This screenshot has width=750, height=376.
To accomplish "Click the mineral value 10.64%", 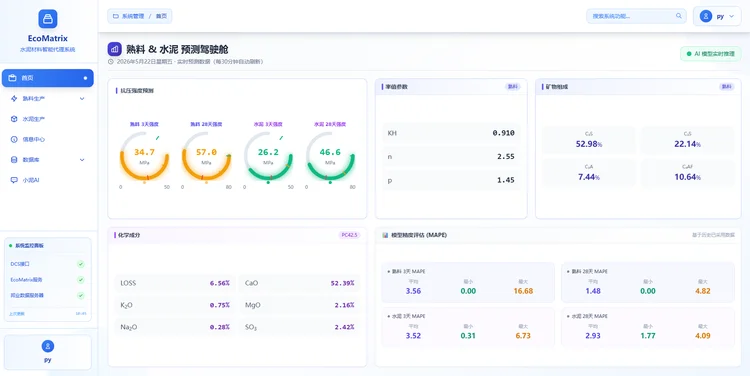I will (687, 177).
